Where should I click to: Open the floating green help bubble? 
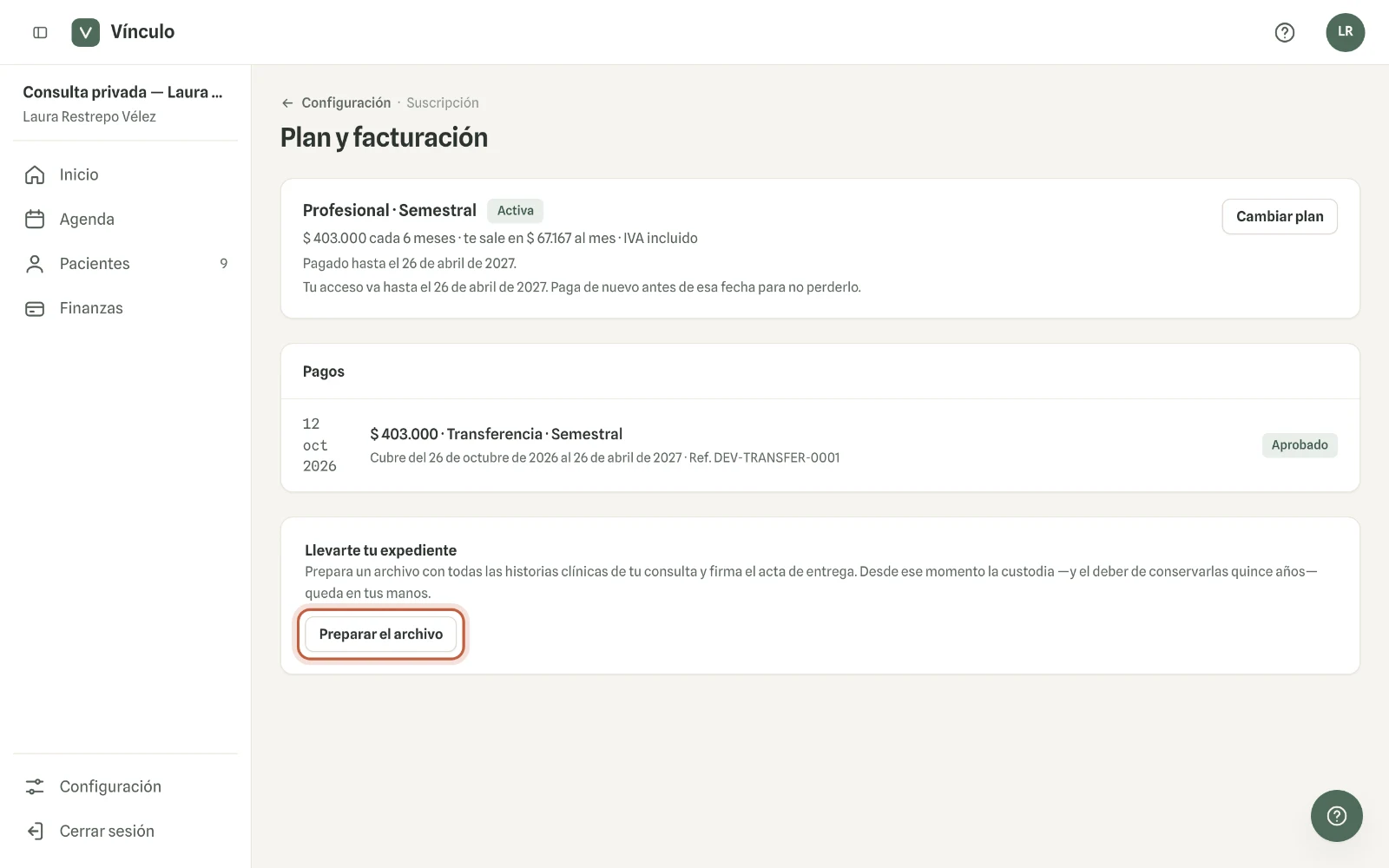[1336, 815]
